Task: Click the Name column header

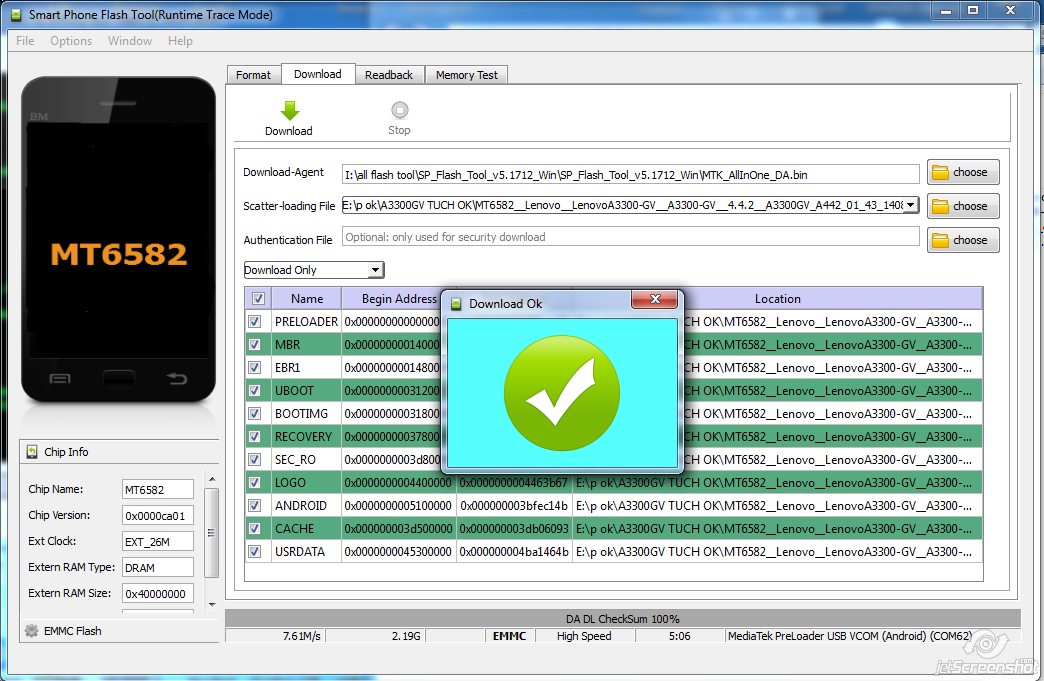Action: coord(307,299)
